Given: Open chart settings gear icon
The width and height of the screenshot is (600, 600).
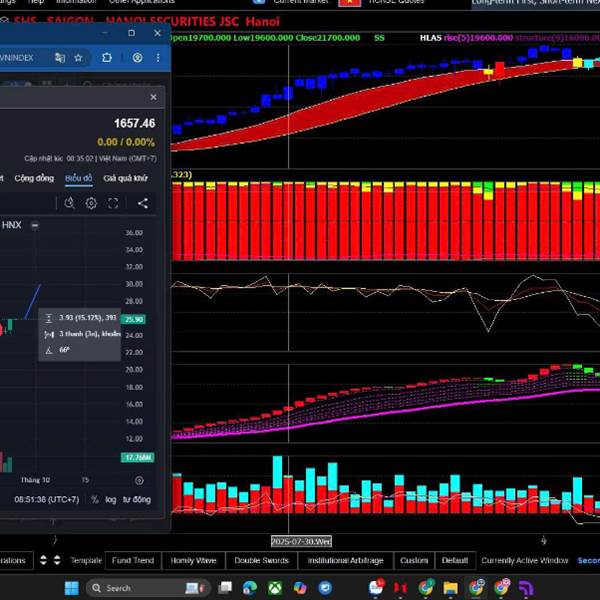Looking at the screenshot, I should tap(91, 203).
